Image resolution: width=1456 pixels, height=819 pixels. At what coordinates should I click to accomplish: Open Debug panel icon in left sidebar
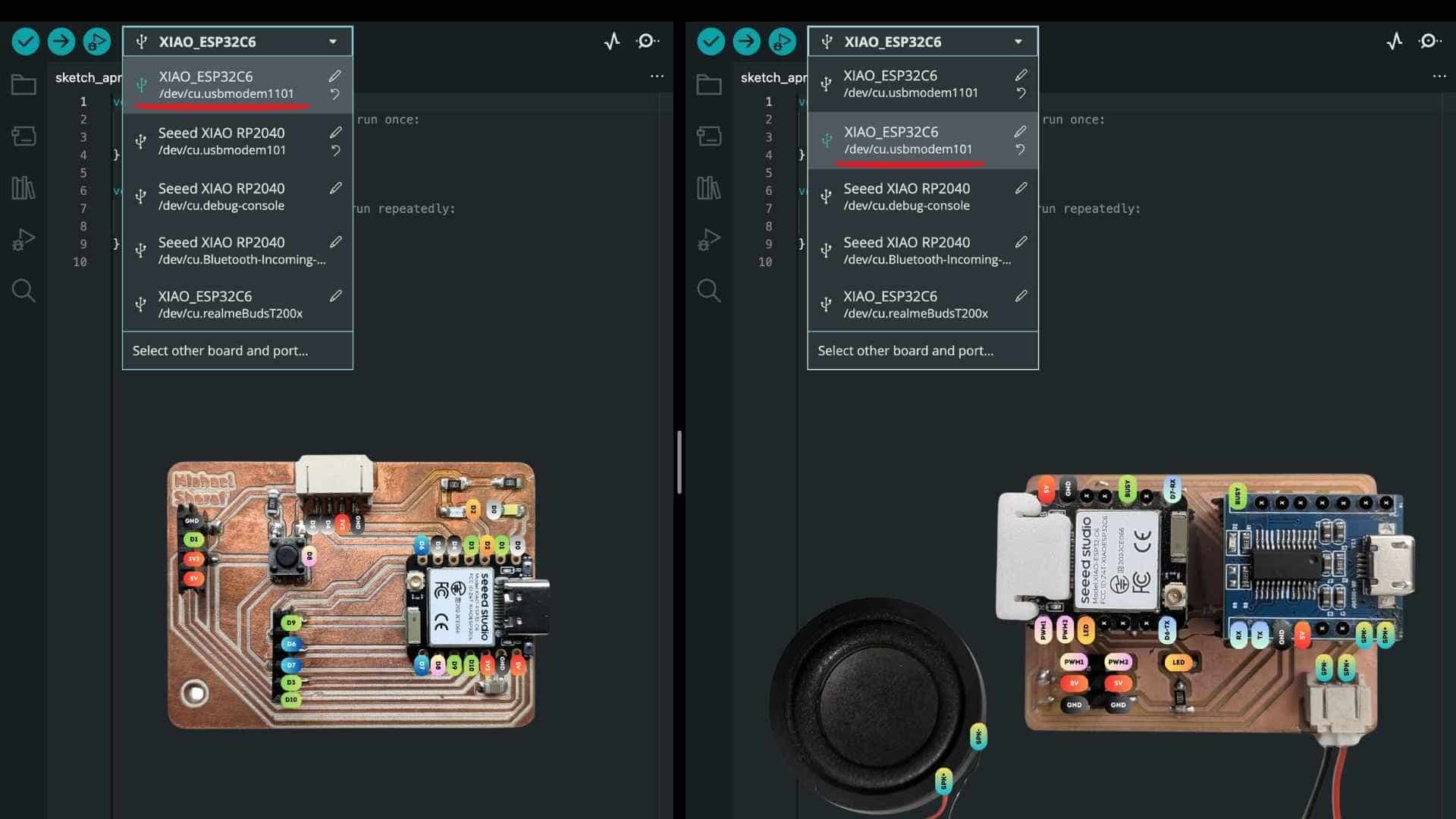tap(24, 239)
